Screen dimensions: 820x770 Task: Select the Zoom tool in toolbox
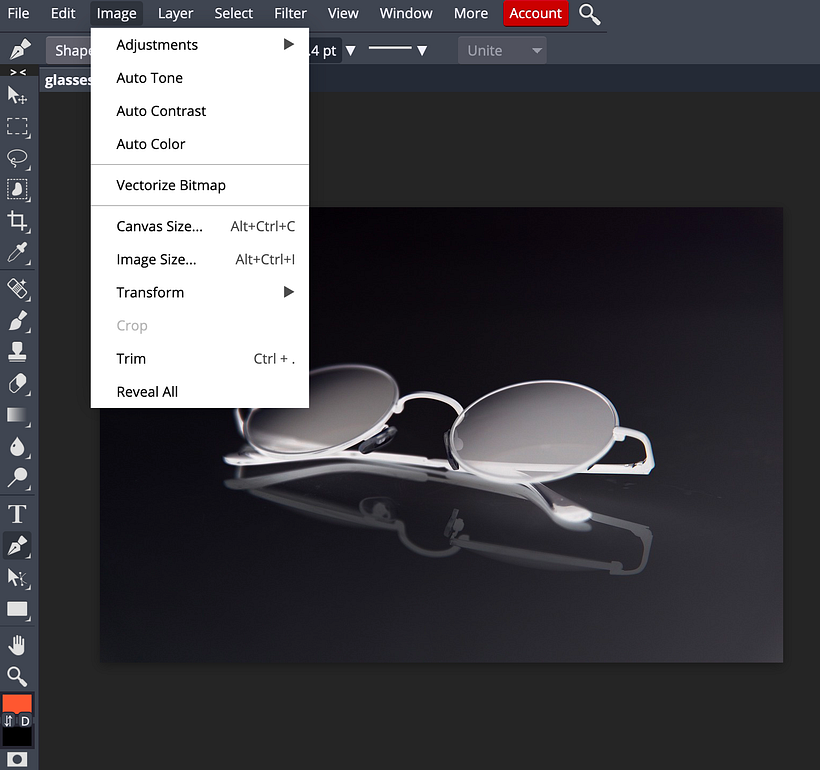[17, 676]
